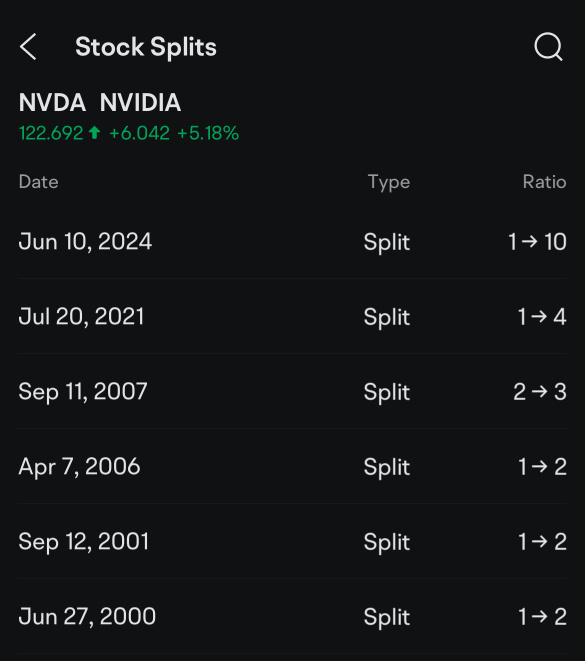
Task: Click the Date column header
Action: pos(38,182)
